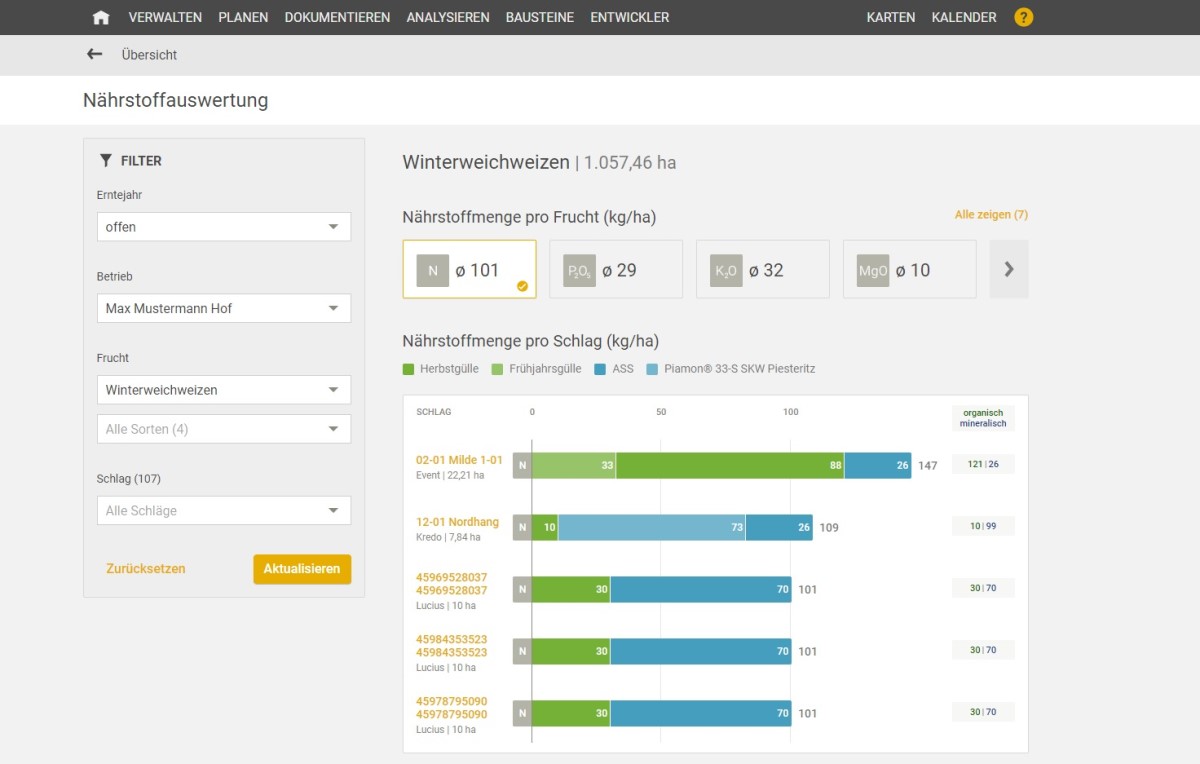The height and width of the screenshot is (764, 1200).
Task: Open the BAUSTEINE menu
Action: pos(540,17)
